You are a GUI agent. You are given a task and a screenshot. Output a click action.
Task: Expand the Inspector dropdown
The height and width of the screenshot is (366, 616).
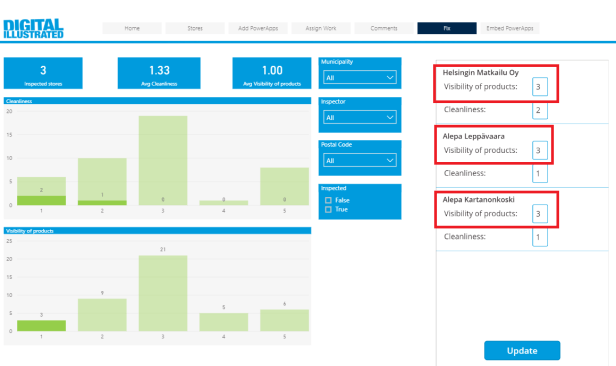pyautogui.click(x=360, y=117)
